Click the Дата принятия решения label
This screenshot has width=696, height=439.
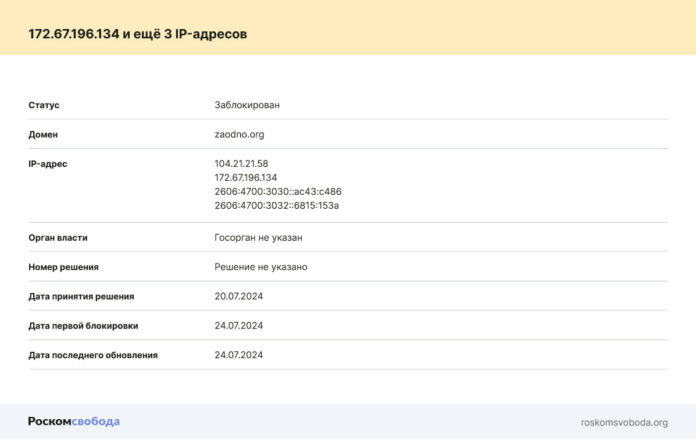(x=81, y=296)
